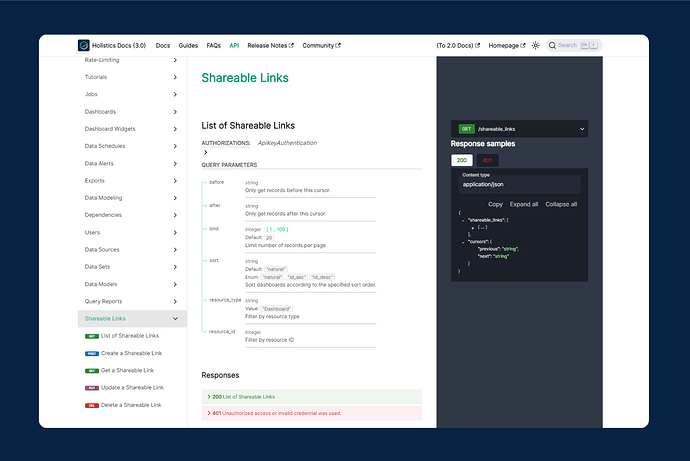690x461 pixels.
Task: Click PUT badge beside Update a Shareable Link
Action: point(92,388)
